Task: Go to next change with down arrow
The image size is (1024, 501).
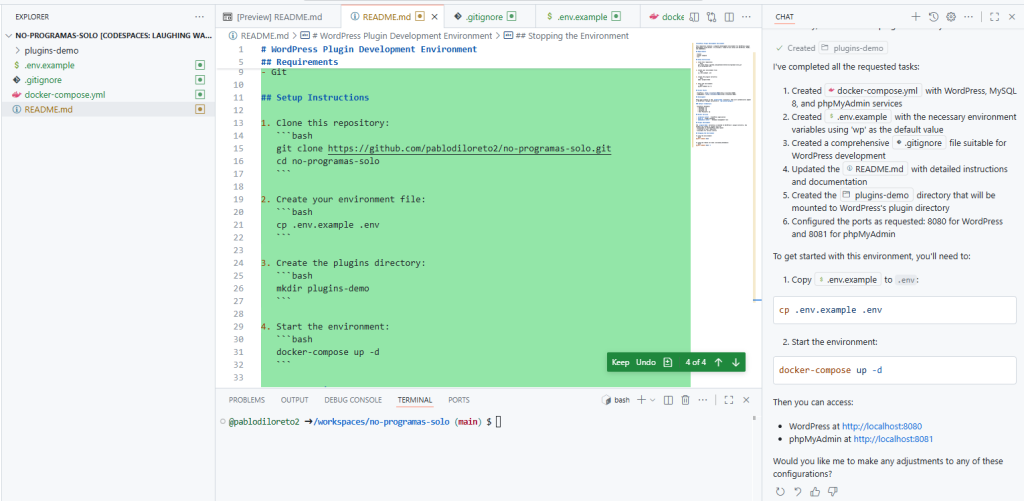Action: pyautogui.click(x=736, y=362)
